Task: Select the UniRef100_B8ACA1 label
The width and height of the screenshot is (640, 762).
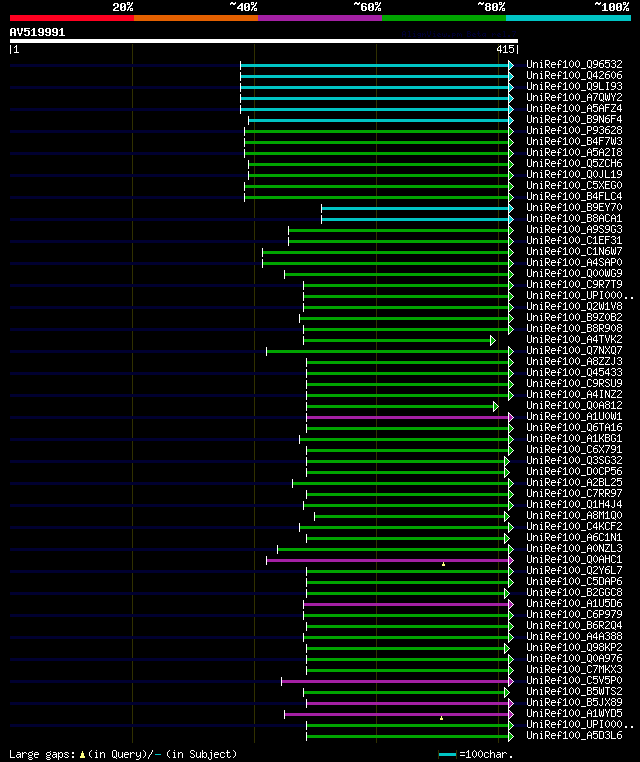Action: tap(574, 219)
